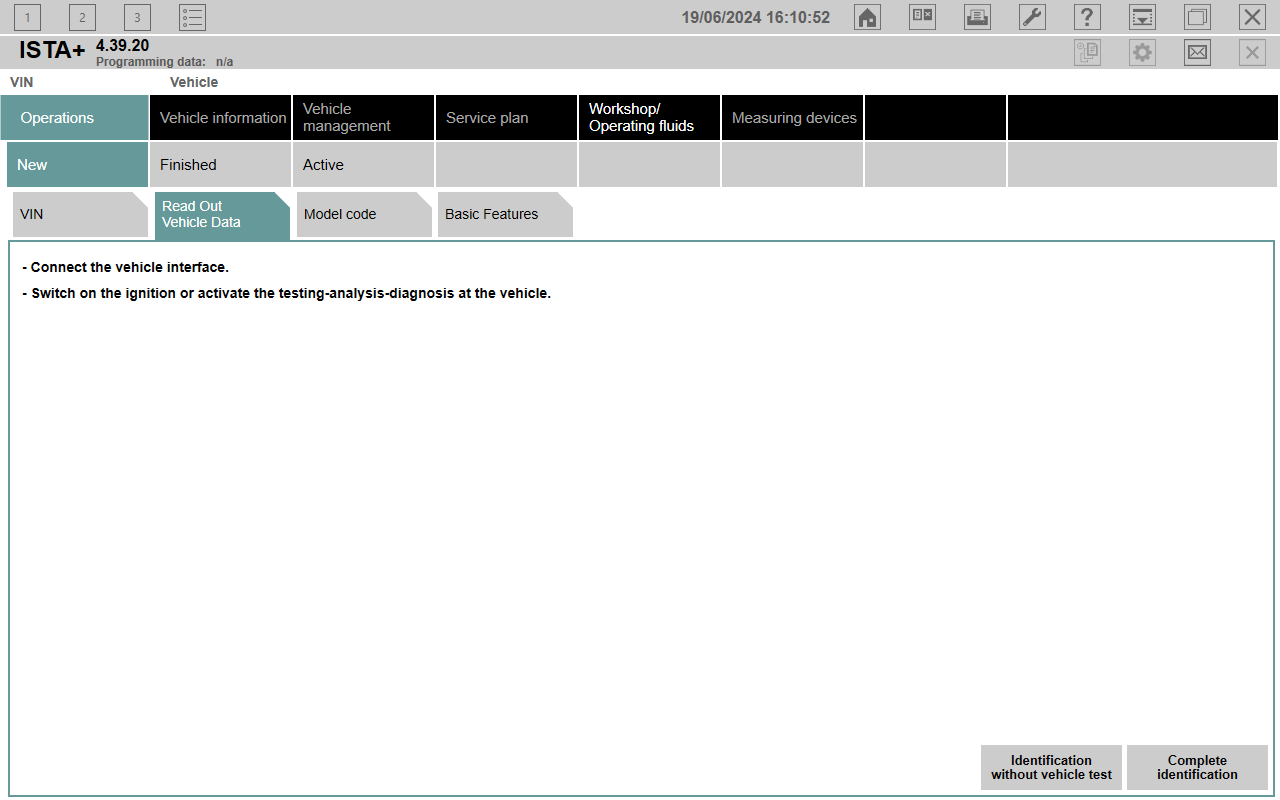Open the wrench administration icon
The image size is (1280, 800).
[x=1032, y=17]
